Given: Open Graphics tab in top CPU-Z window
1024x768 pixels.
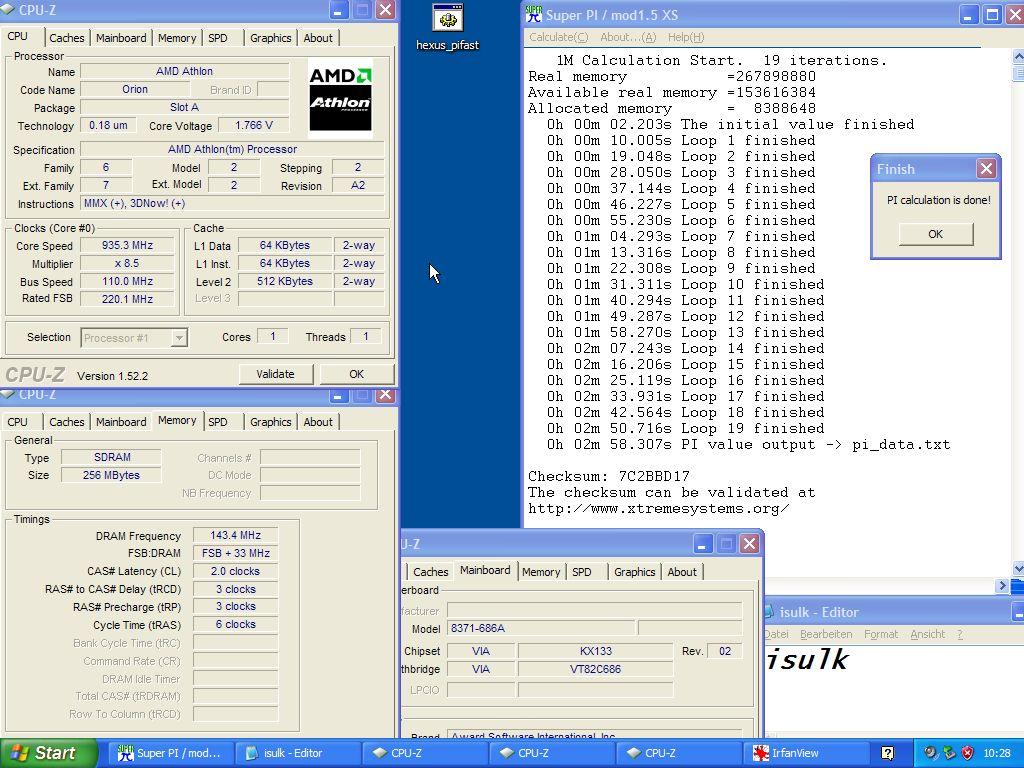Looking at the screenshot, I should [270, 38].
